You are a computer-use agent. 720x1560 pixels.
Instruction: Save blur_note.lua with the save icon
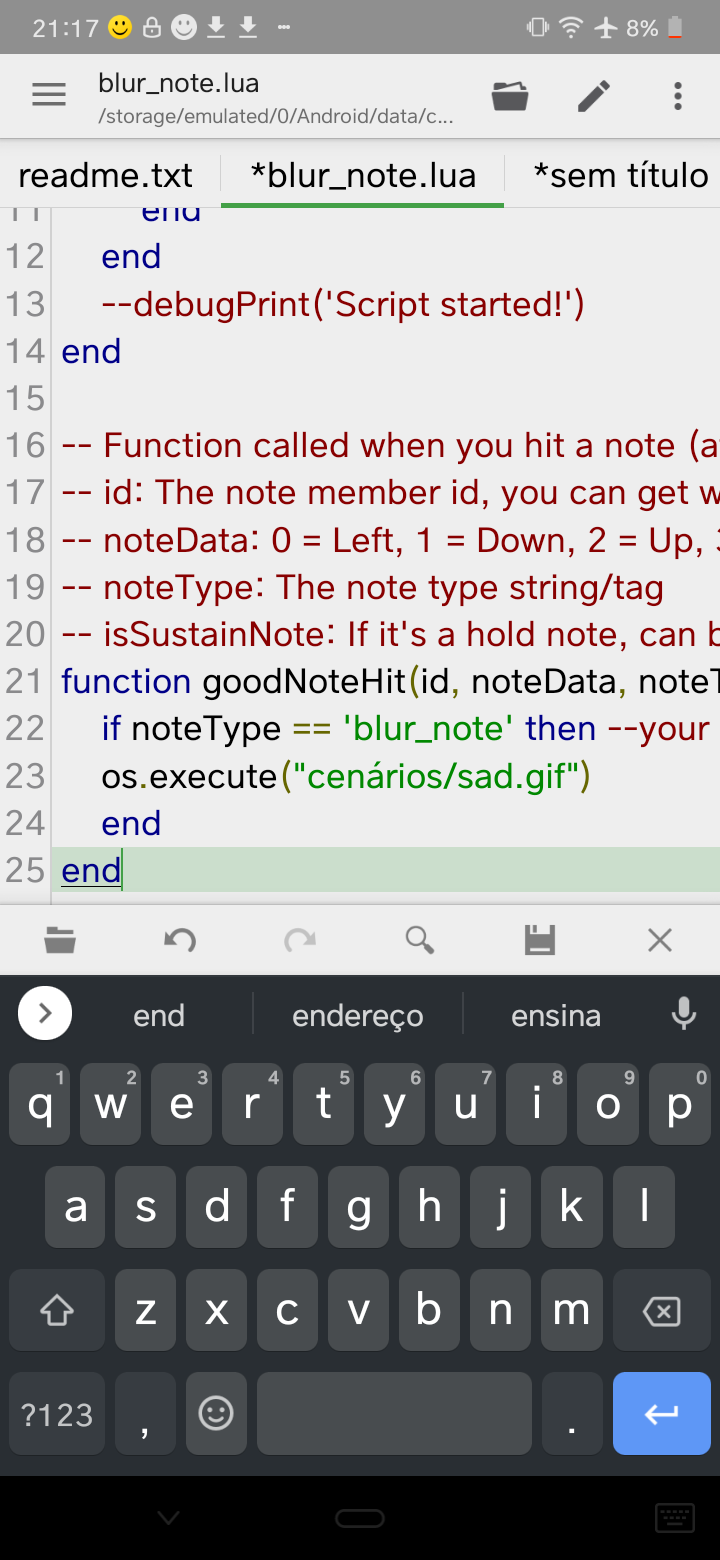pos(540,940)
